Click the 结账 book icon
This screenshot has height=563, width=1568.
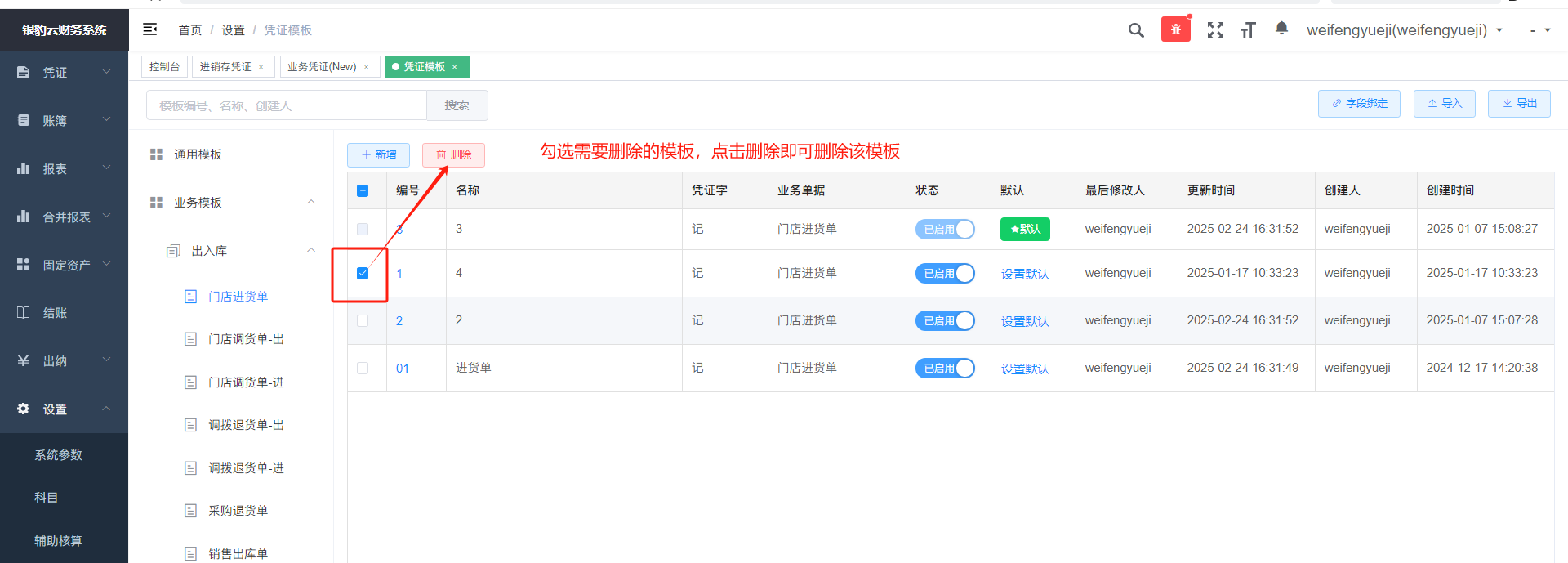coord(24,312)
